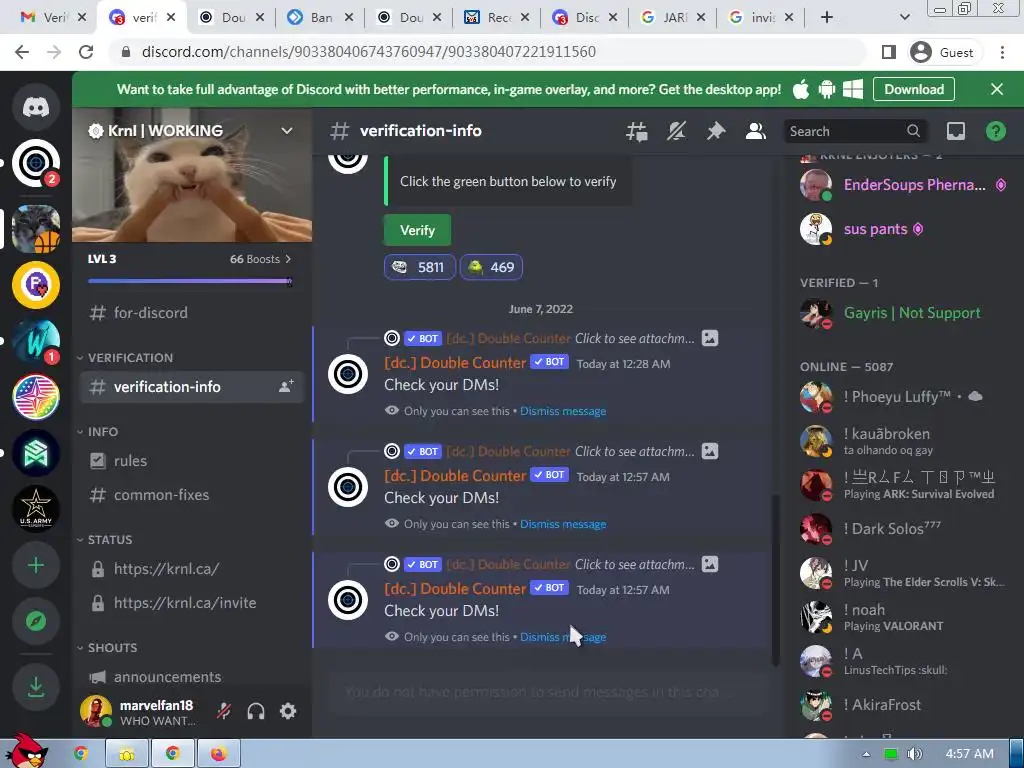Switch to the Rec browser tab
This screenshot has height=768, width=1024.
pos(498,17)
